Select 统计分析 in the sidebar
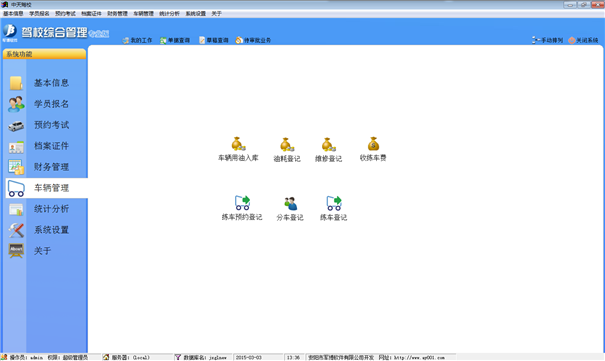This screenshot has height=361, width=605. (x=46, y=209)
